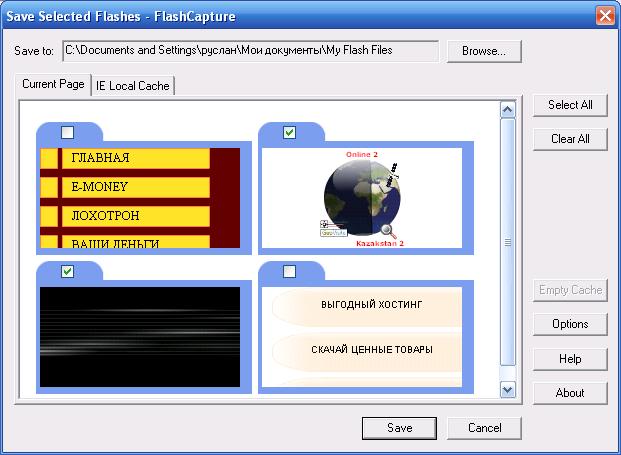Uncheck the globe flash checkbox
Screen dimensions: 621x455
tap(290, 132)
